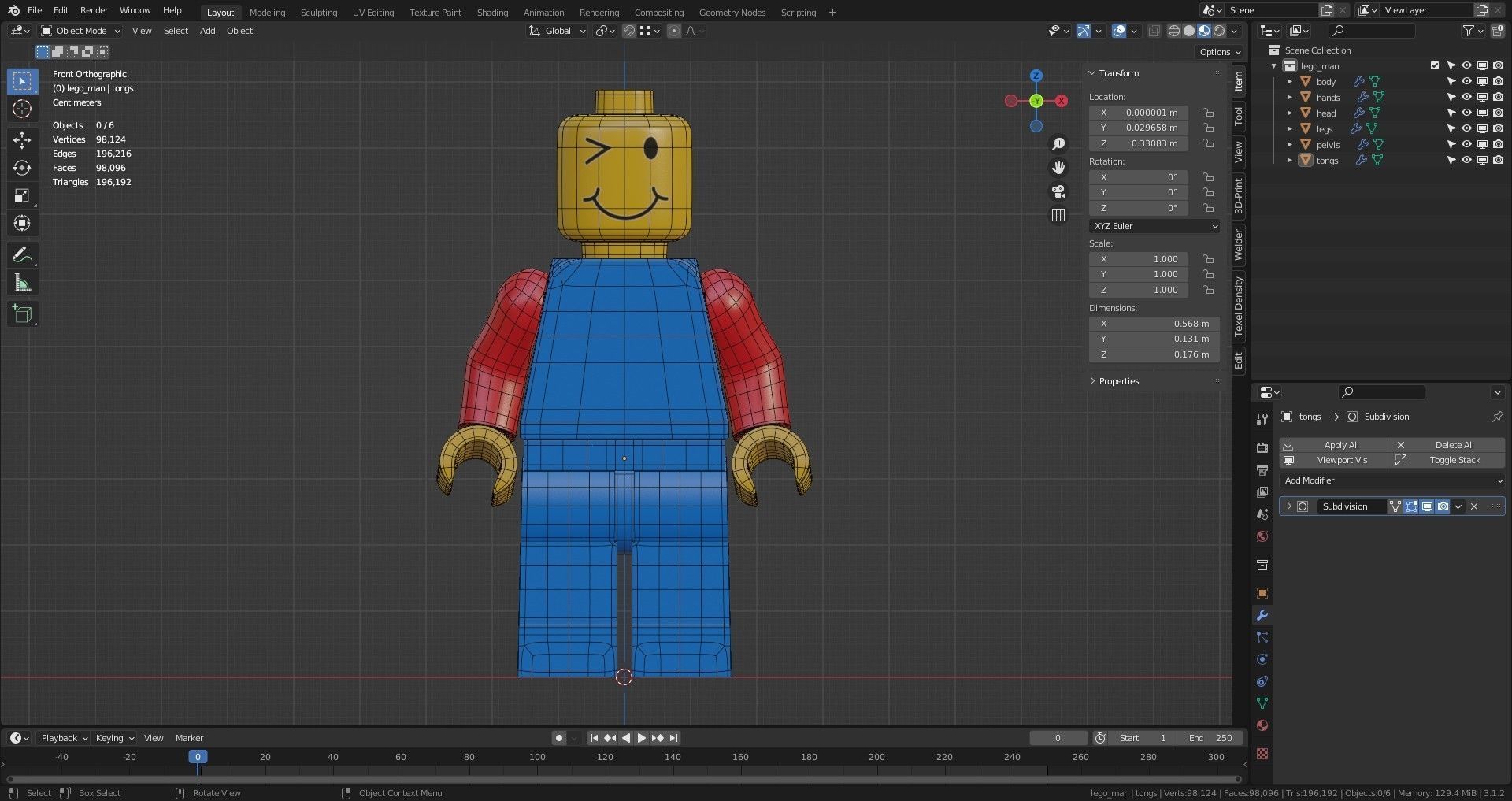1512x801 pixels.
Task: Pick the combined Transform tool
Action: pos(22,223)
